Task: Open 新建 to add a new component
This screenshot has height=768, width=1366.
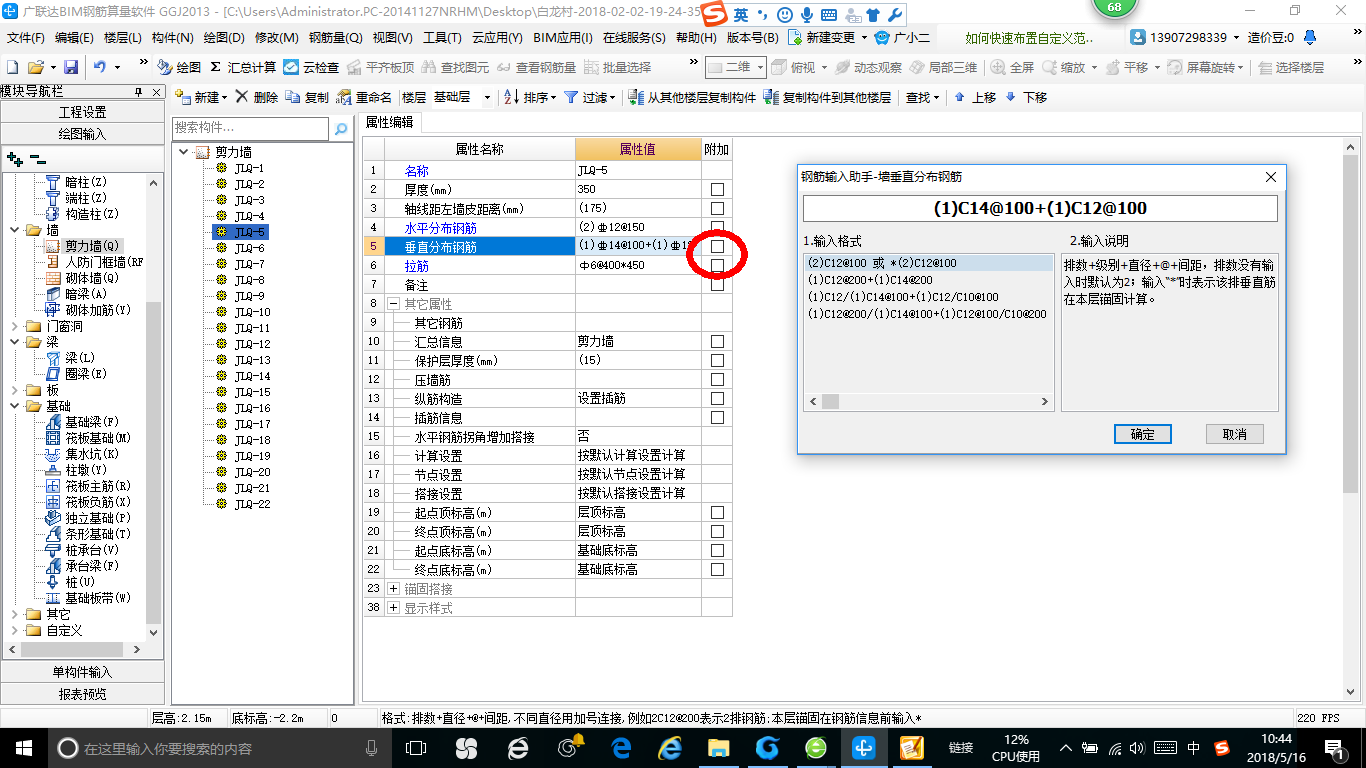Action: click(201, 97)
